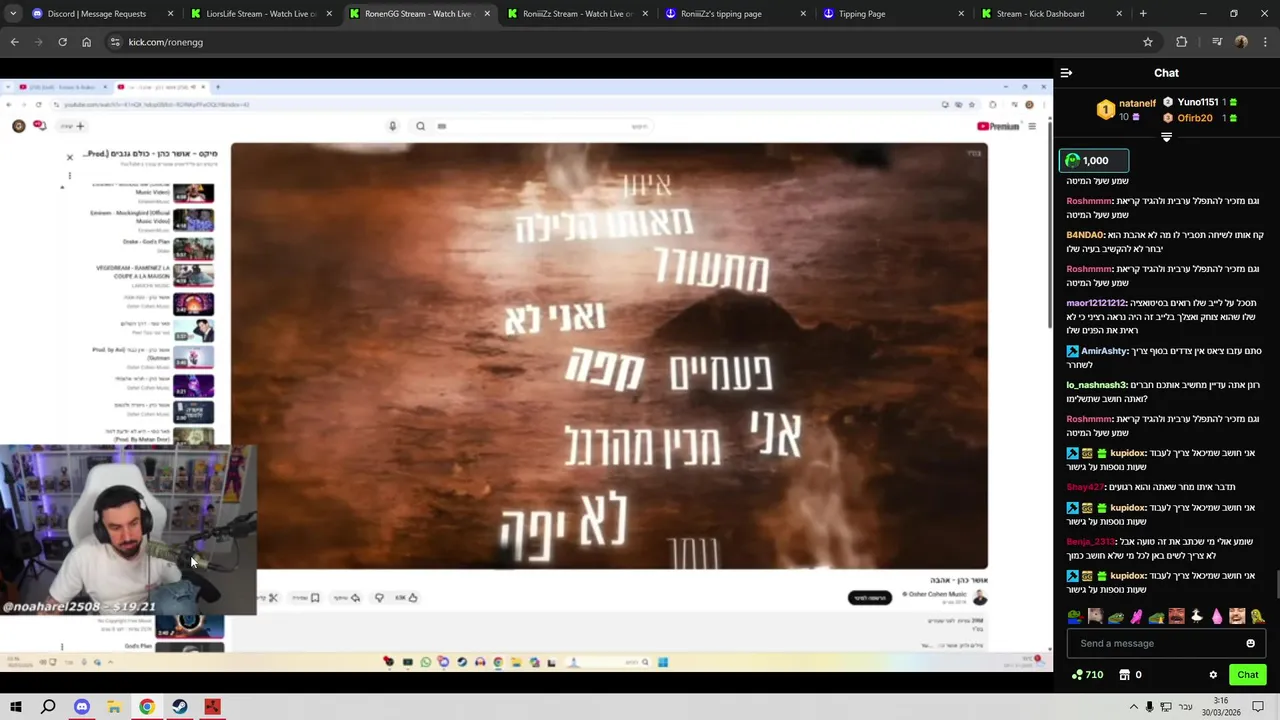Switch to RoniiiZz's tipping page tab
The image size is (1280, 720).
pyautogui.click(x=736, y=14)
